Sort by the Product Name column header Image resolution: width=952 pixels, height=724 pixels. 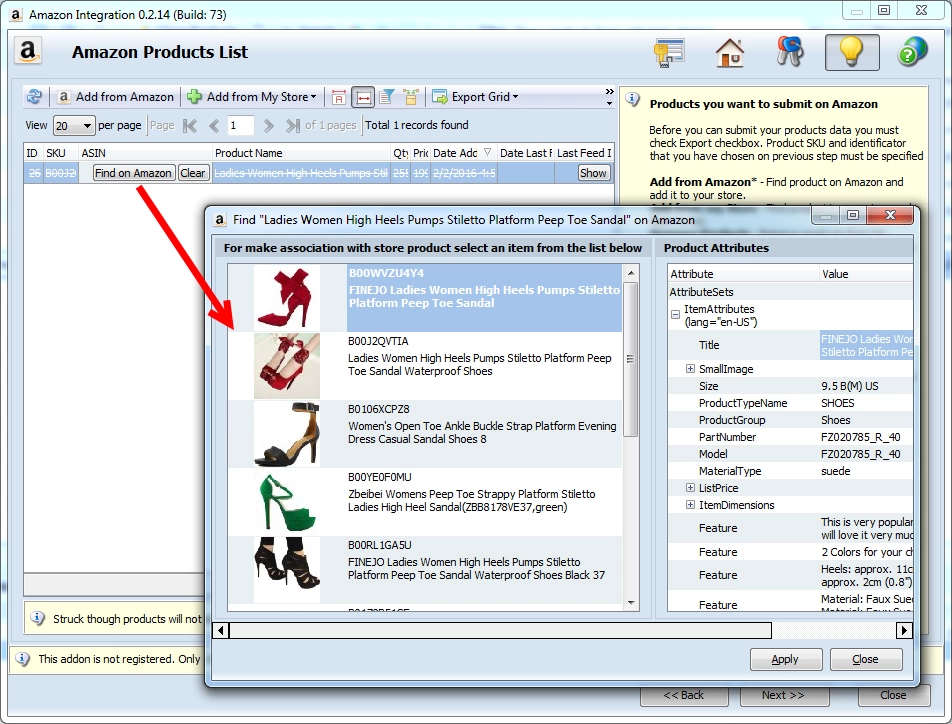[301, 153]
